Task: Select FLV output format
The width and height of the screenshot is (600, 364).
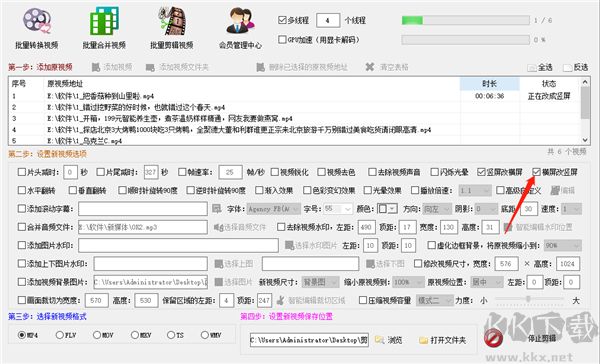Action: point(59,335)
